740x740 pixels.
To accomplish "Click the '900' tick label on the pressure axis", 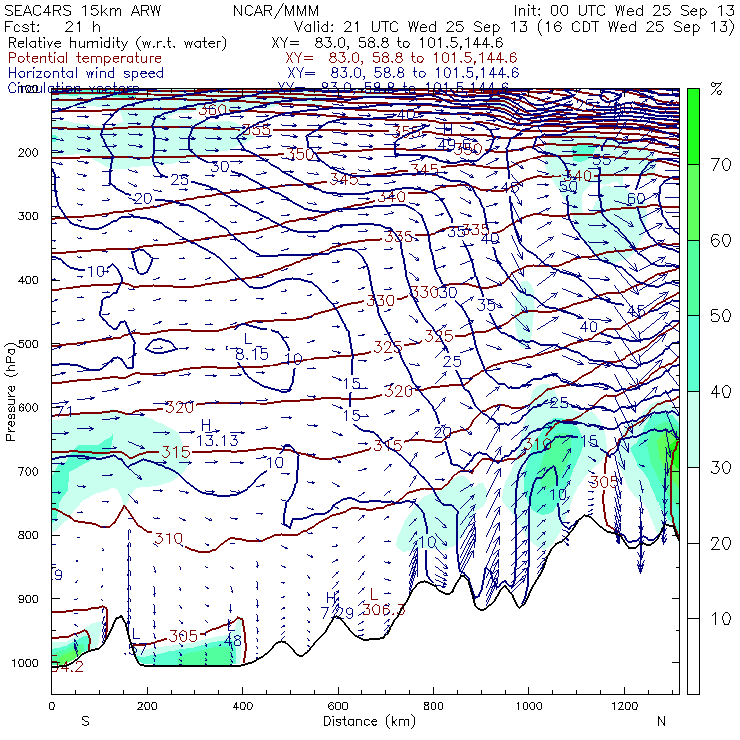I will click(x=28, y=599).
